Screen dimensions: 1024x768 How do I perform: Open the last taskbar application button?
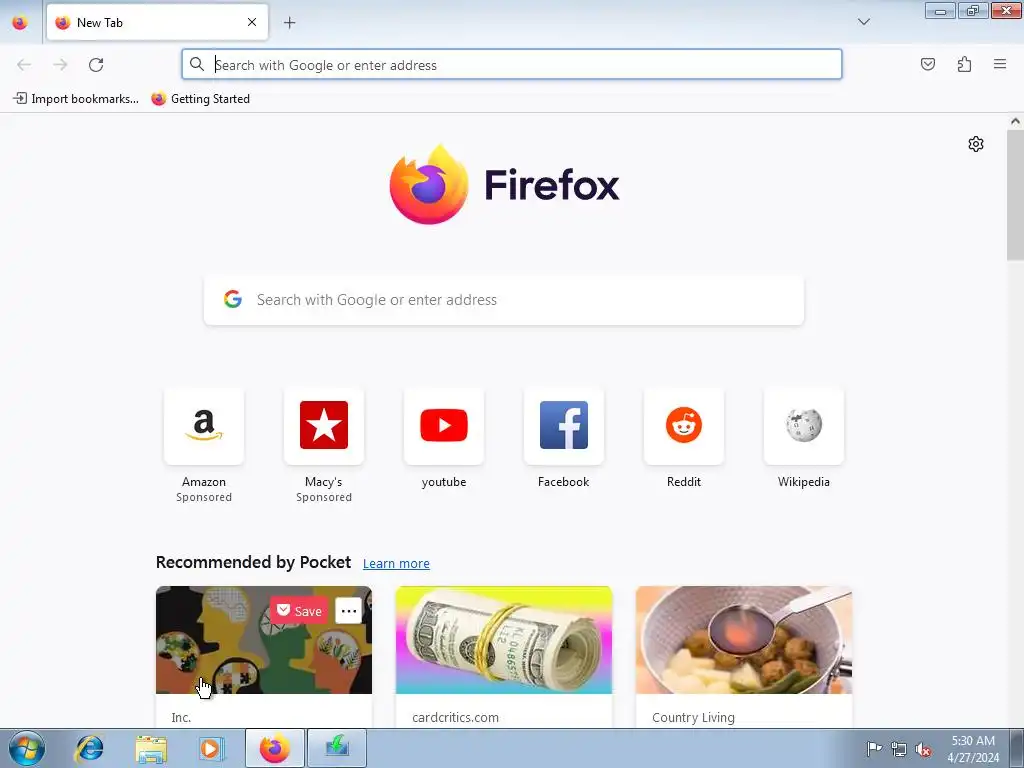point(337,748)
